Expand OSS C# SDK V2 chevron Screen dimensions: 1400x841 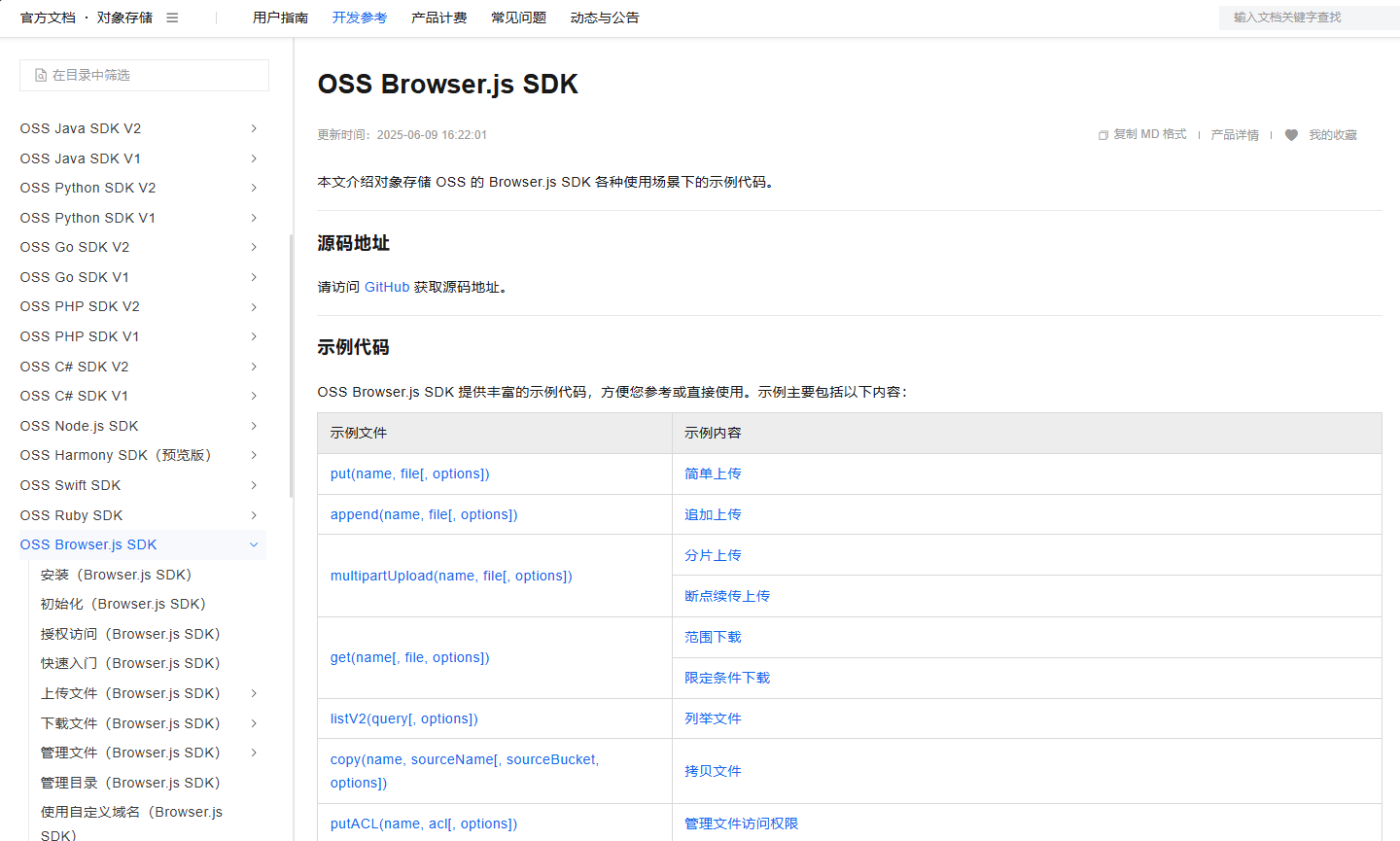pyautogui.click(x=254, y=367)
